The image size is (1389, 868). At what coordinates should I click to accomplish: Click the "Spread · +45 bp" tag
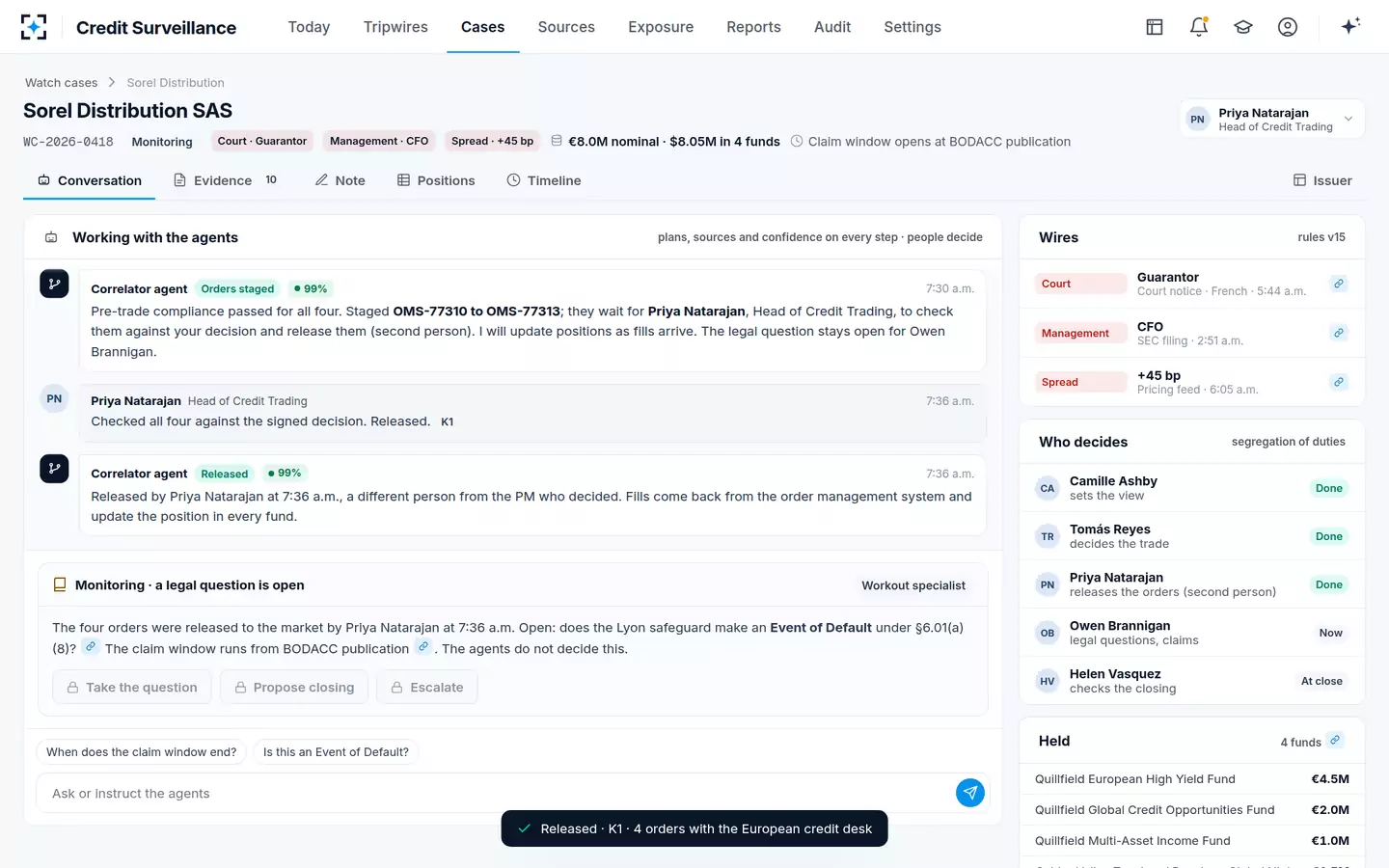coord(492,141)
